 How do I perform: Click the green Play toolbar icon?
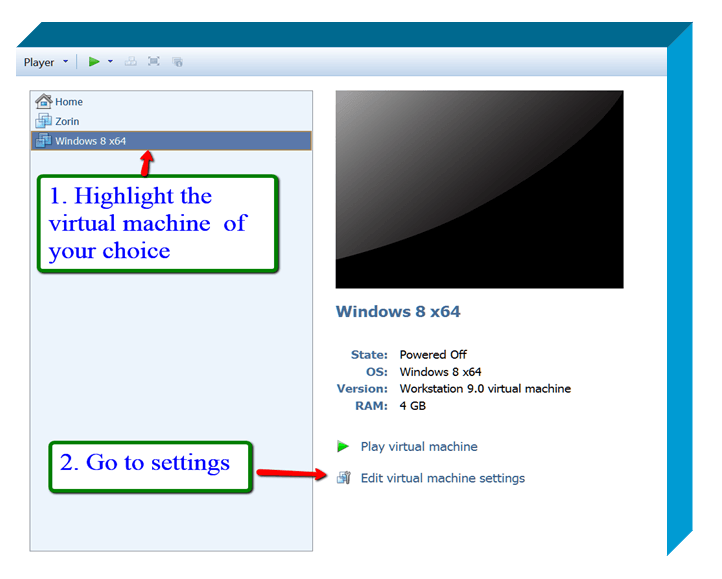pos(94,61)
